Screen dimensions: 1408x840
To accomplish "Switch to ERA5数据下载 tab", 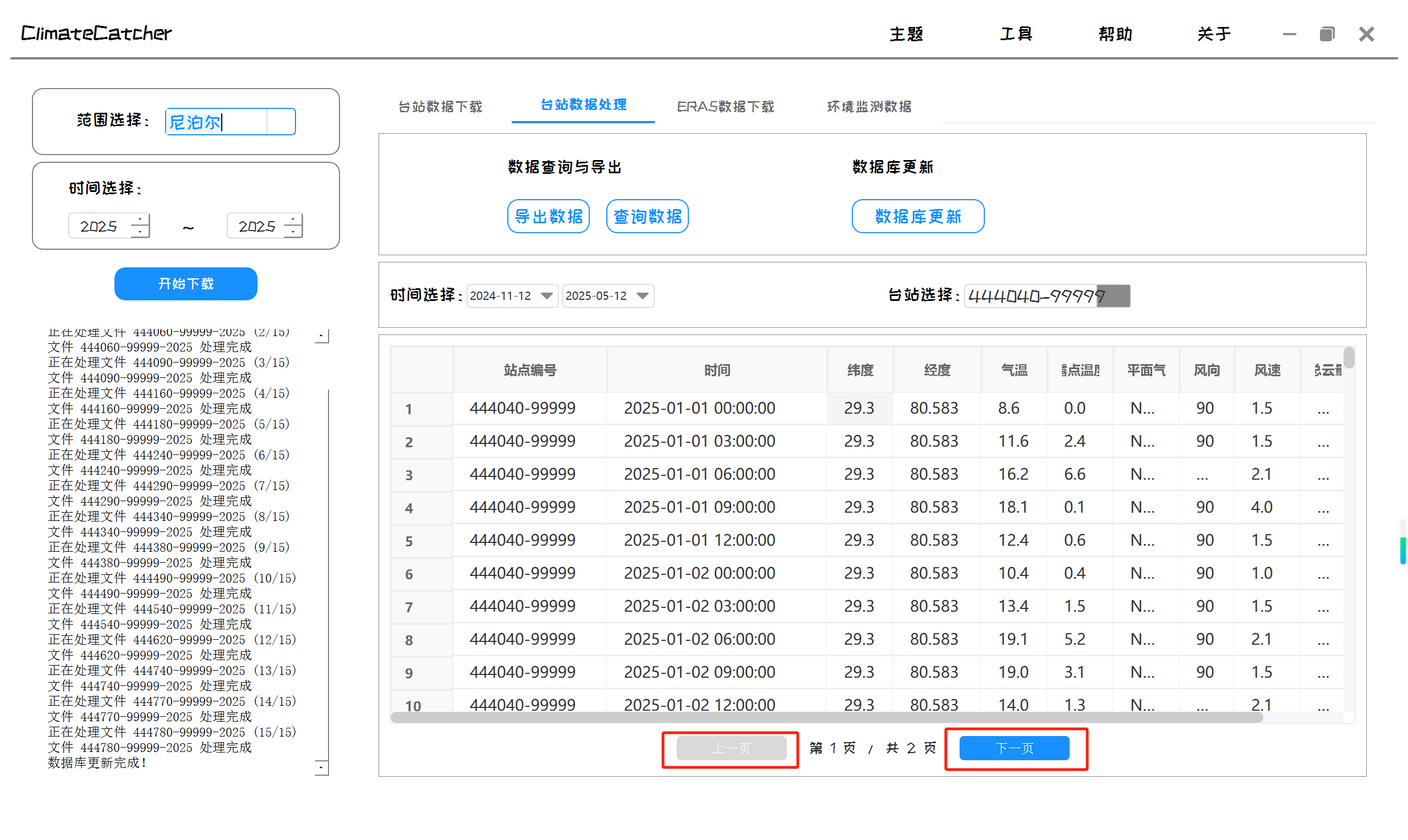I will [725, 106].
